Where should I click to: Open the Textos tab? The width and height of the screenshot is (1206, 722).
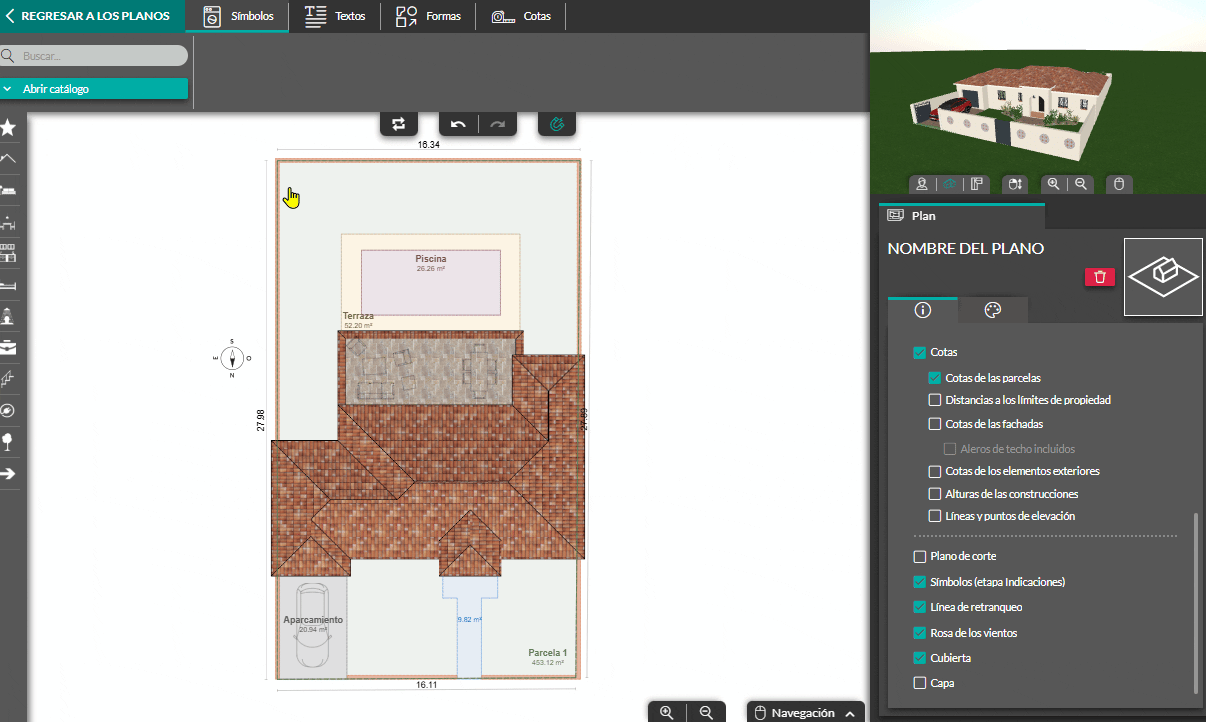click(335, 16)
